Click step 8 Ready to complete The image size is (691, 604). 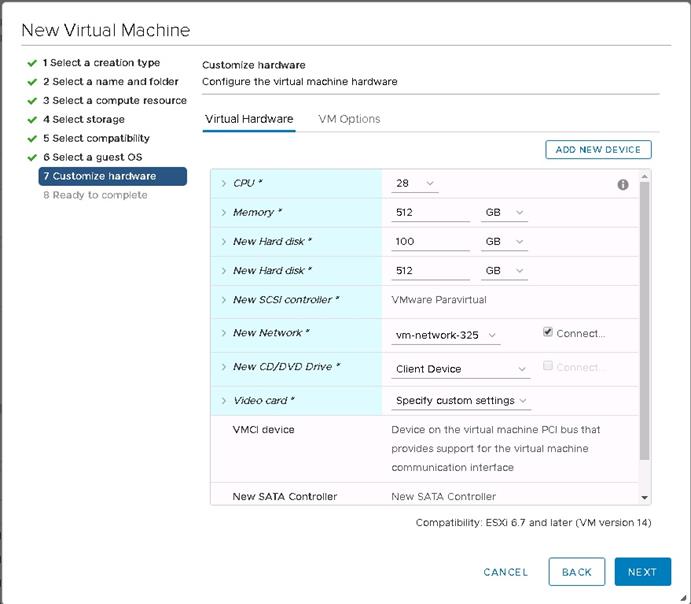(x=95, y=195)
